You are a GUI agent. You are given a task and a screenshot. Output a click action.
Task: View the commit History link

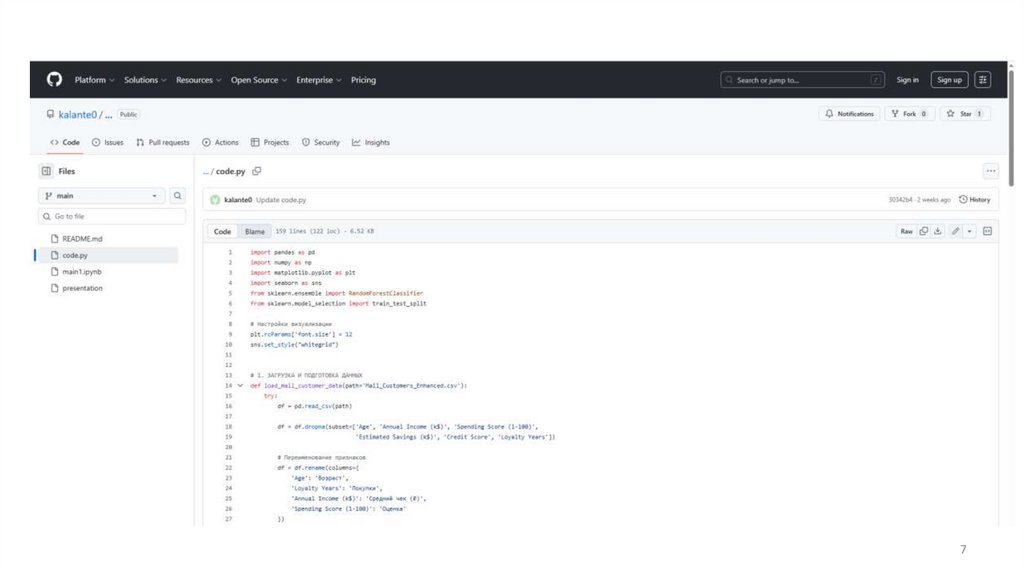[975, 200]
